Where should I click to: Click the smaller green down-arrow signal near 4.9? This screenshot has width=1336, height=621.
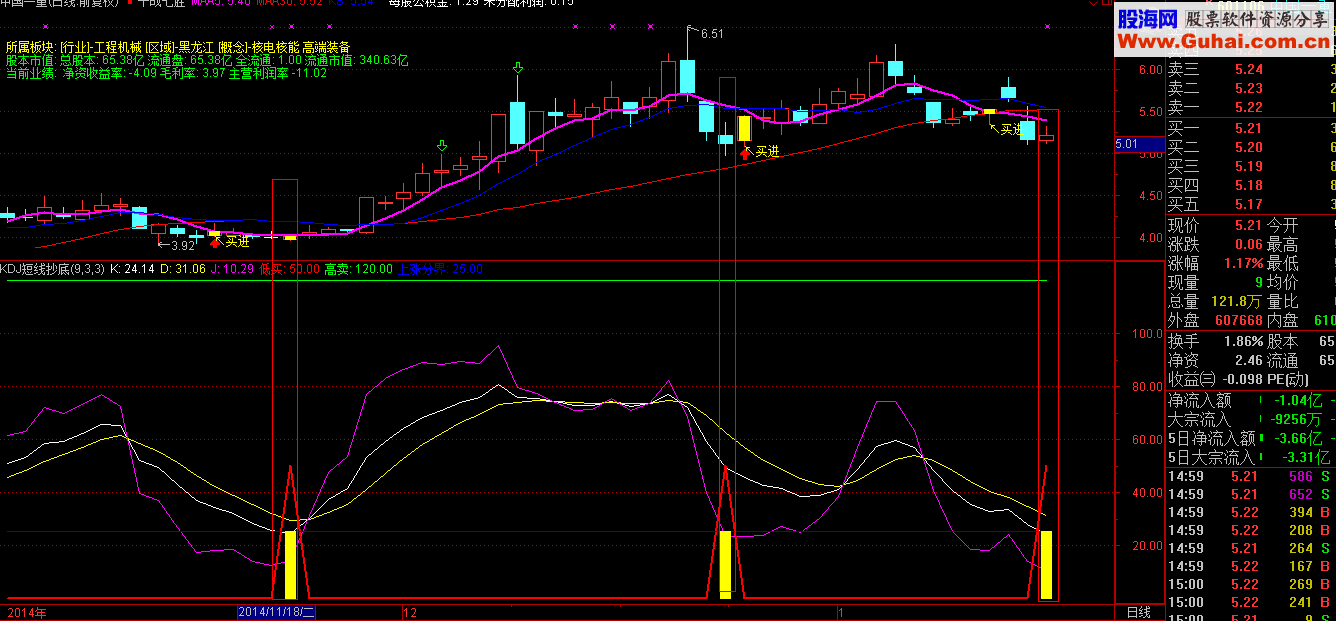[x=442, y=147]
